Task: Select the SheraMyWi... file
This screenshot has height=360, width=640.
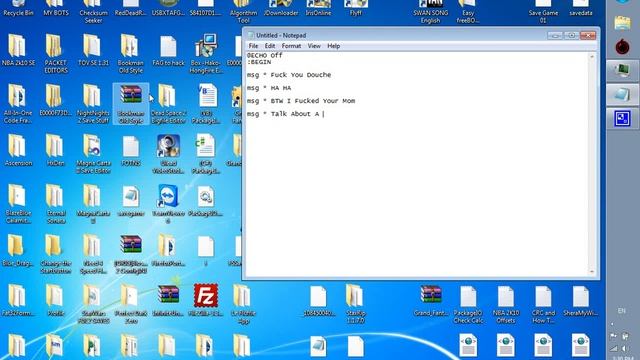Action: click(580, 300)
